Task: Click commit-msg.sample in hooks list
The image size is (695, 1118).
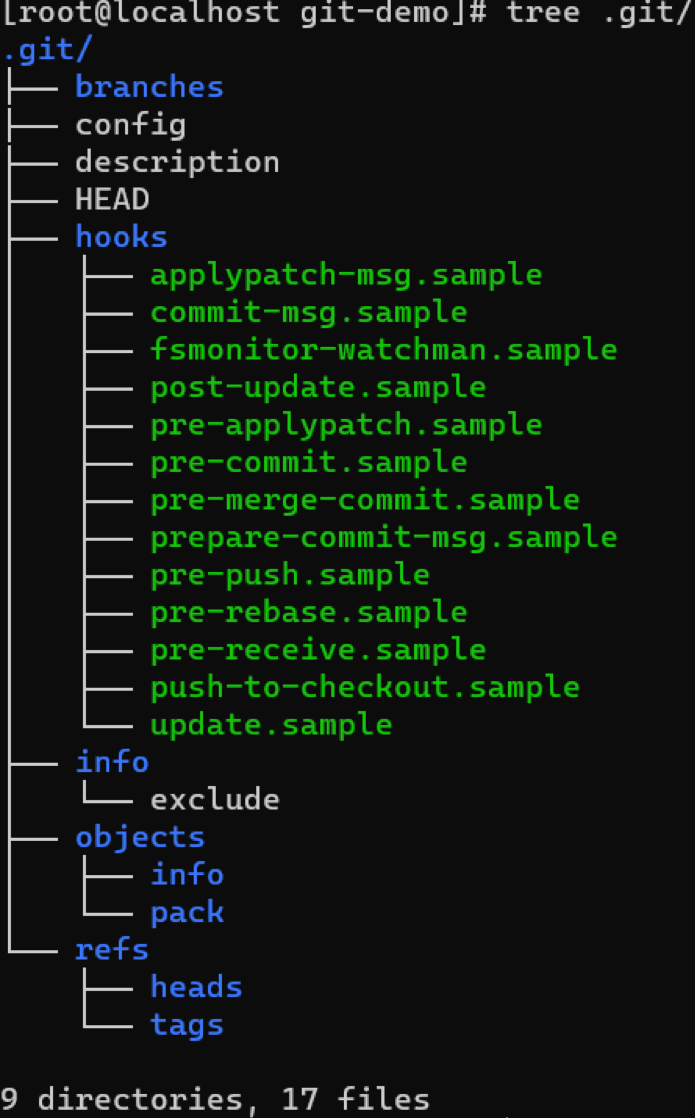Action: tap(309, 312)
